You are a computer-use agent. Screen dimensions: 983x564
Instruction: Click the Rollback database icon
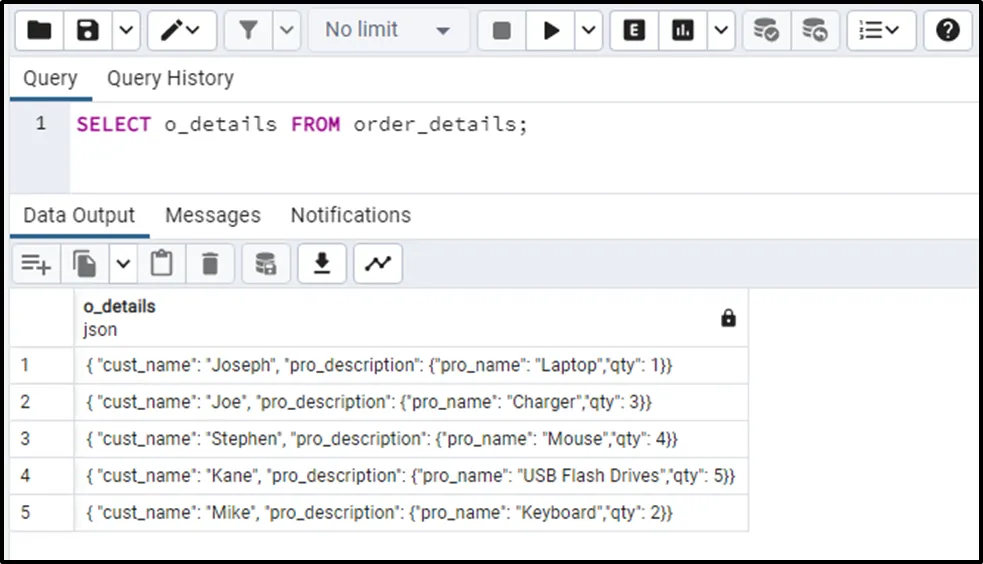pyautogui.click(x=815, y=30)
